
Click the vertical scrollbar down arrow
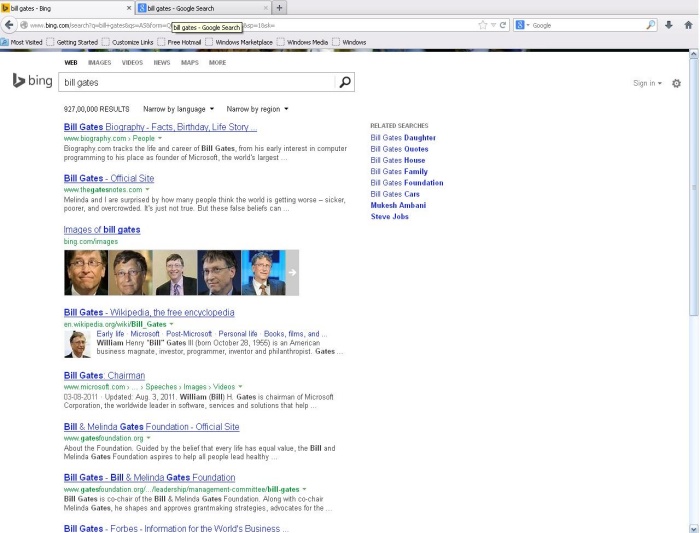[694, 529]
